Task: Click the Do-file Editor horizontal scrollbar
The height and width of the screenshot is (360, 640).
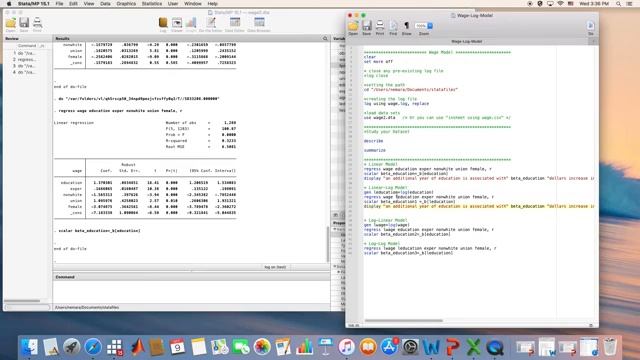Action: coord(403,321)
